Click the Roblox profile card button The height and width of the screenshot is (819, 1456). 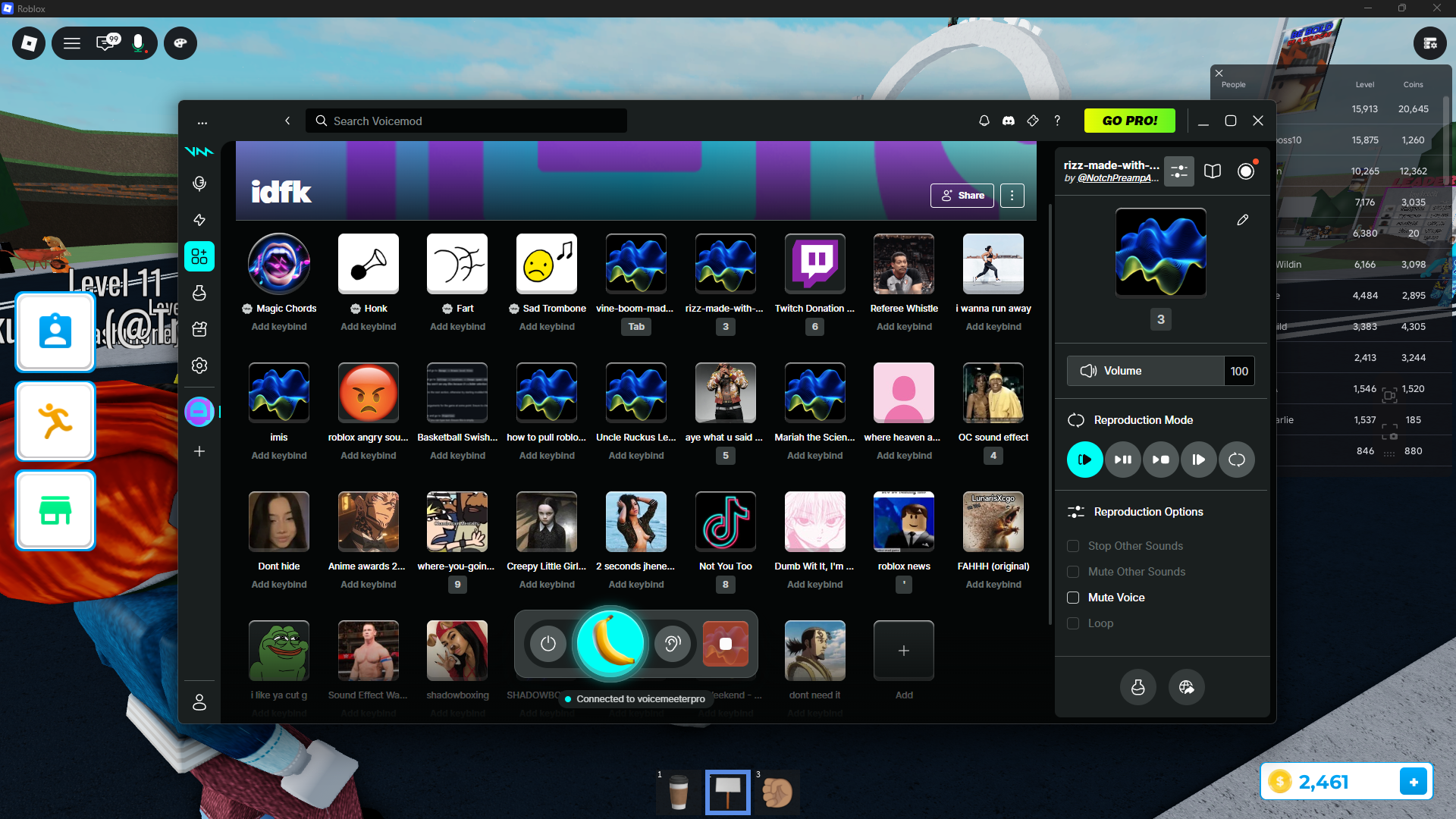click(x=55, y=331)
